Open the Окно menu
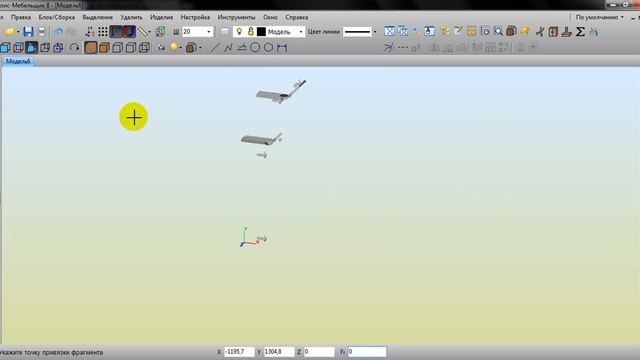Viewport: 640px width, 360px height. (x=270, y=17)
